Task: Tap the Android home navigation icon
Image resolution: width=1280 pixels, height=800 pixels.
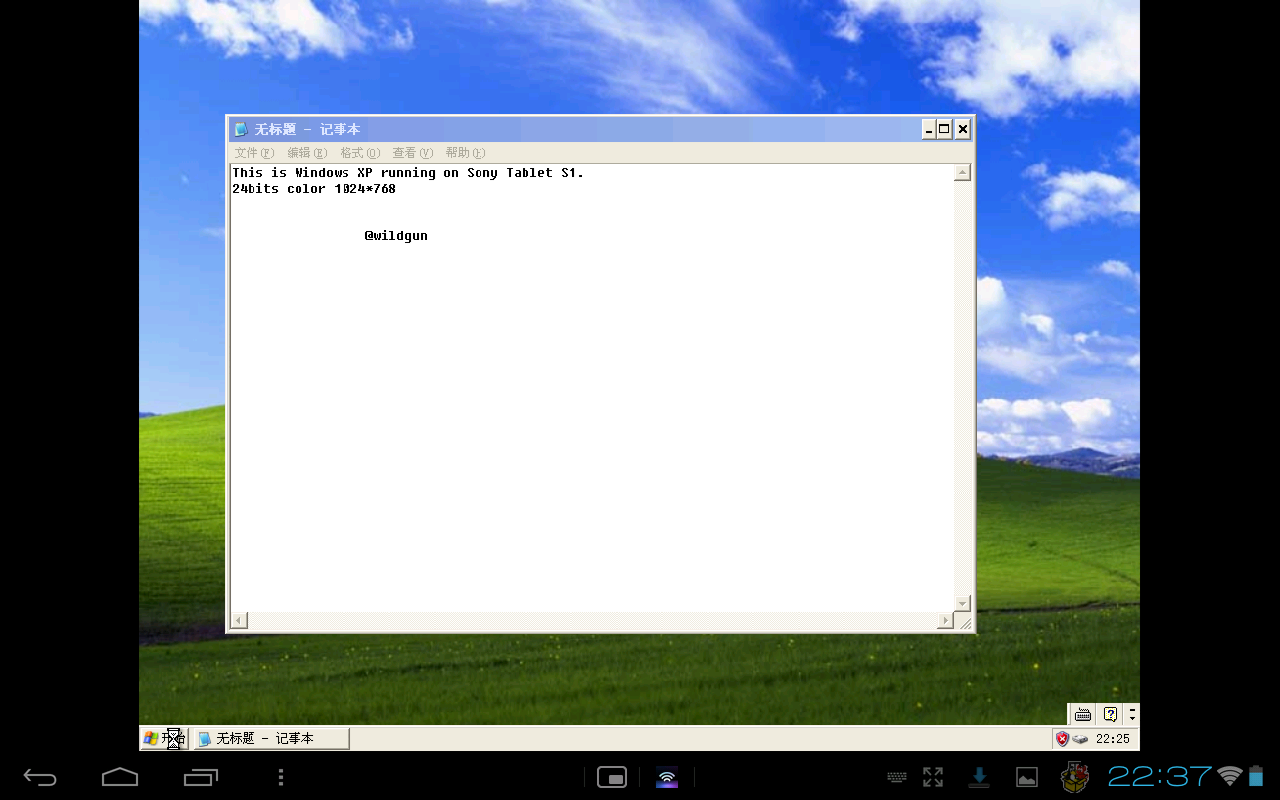Action: [x=120, y=777]
